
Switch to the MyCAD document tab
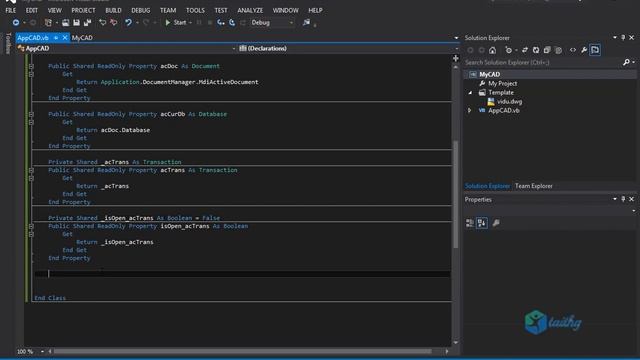click(82, 38)
